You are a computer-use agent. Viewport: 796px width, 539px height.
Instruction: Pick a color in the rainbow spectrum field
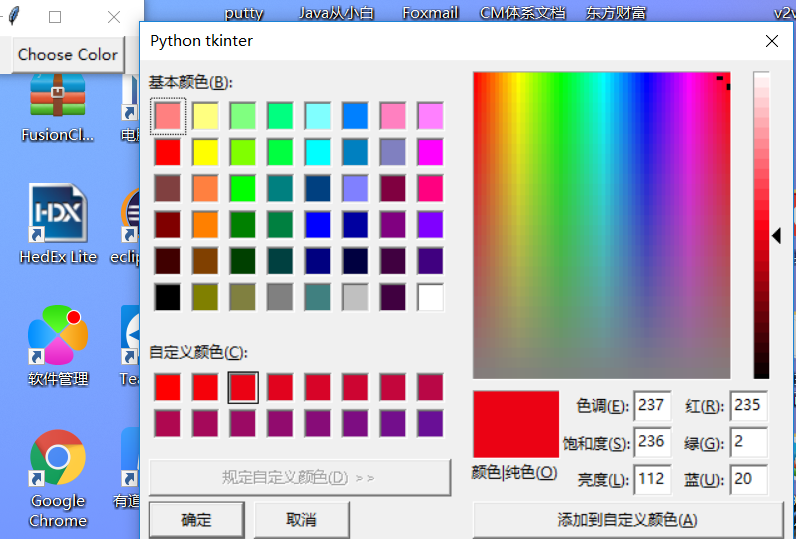tap(602, 225)
